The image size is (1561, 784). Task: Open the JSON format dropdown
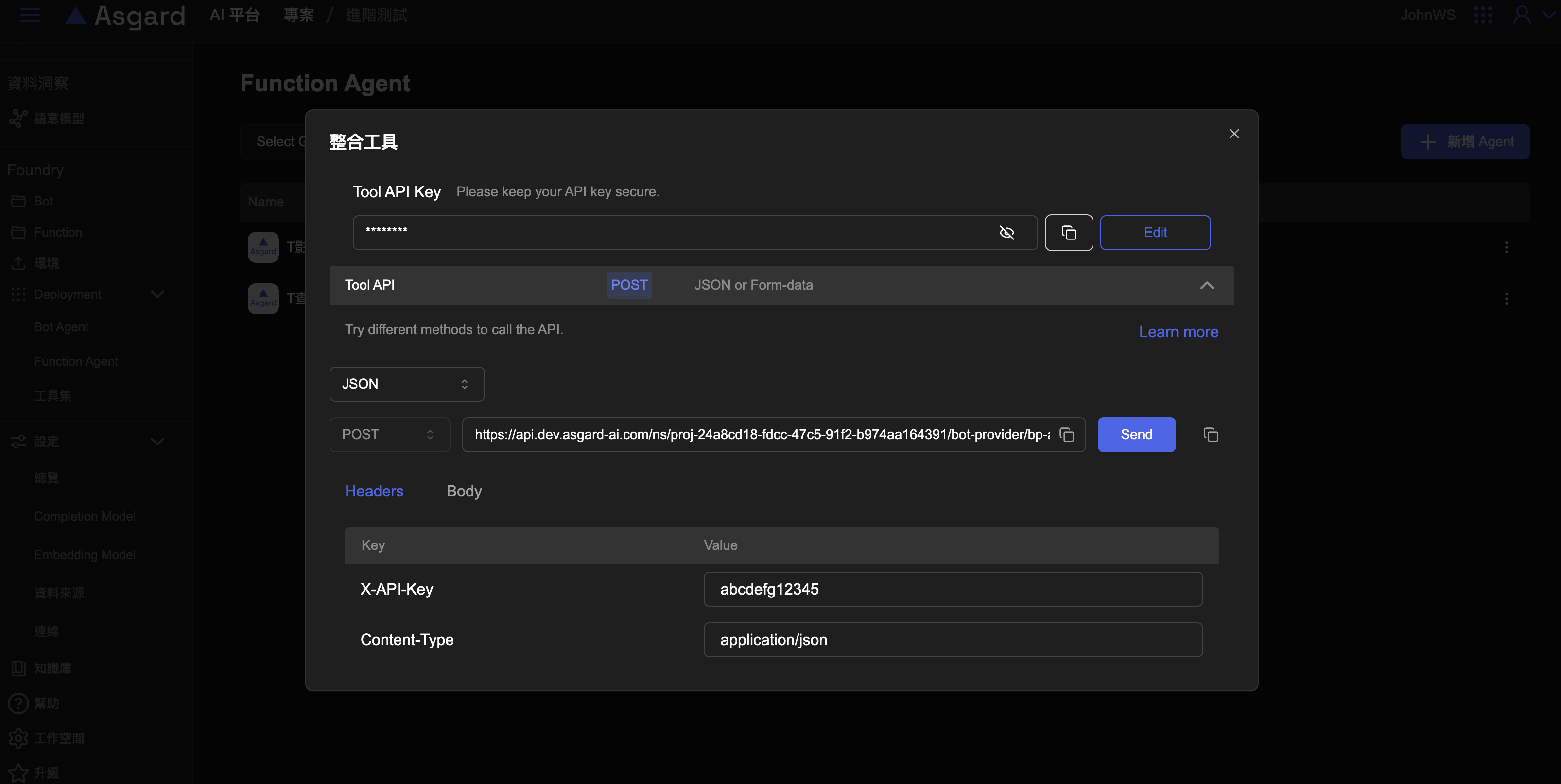(x=407, y=384)
